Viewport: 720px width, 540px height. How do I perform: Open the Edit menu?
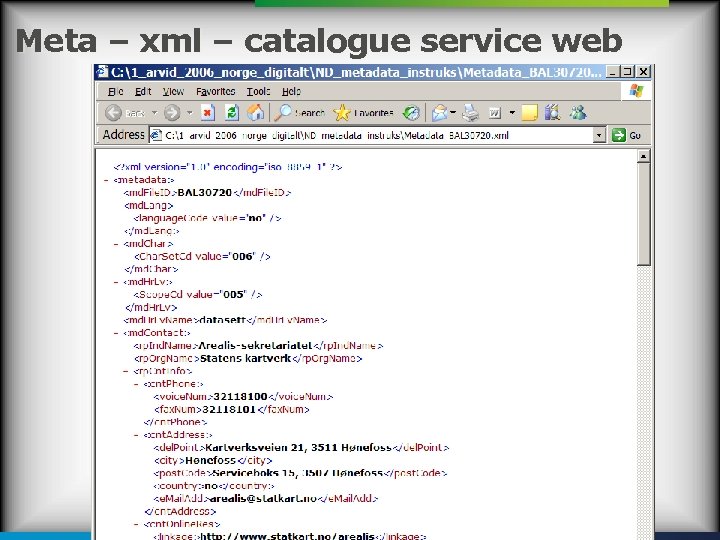(x=143, y=91)
